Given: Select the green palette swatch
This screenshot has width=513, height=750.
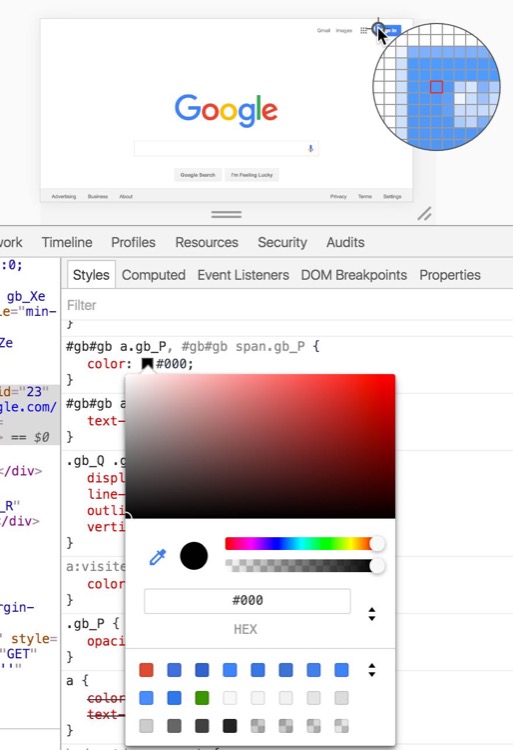Looking at the screenshot, I should pos(202,698).
